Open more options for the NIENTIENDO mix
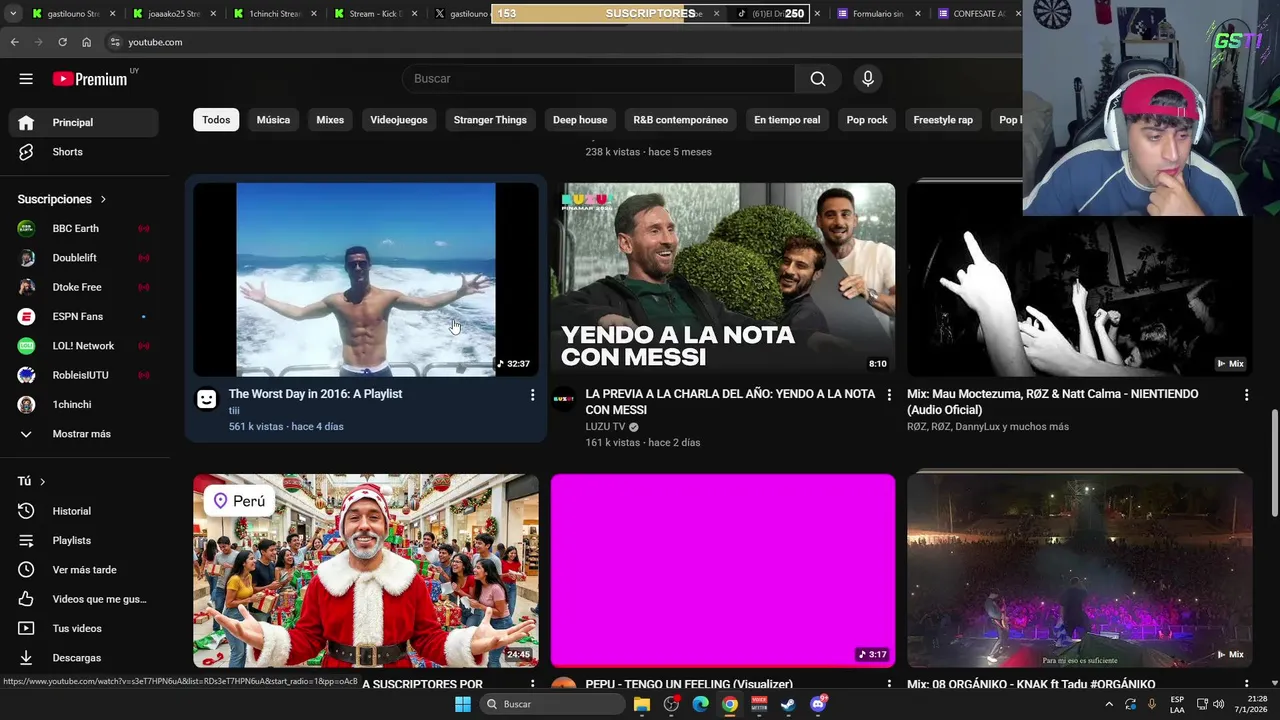This screenshot has width=1280, height=720. pos(1246,395)
